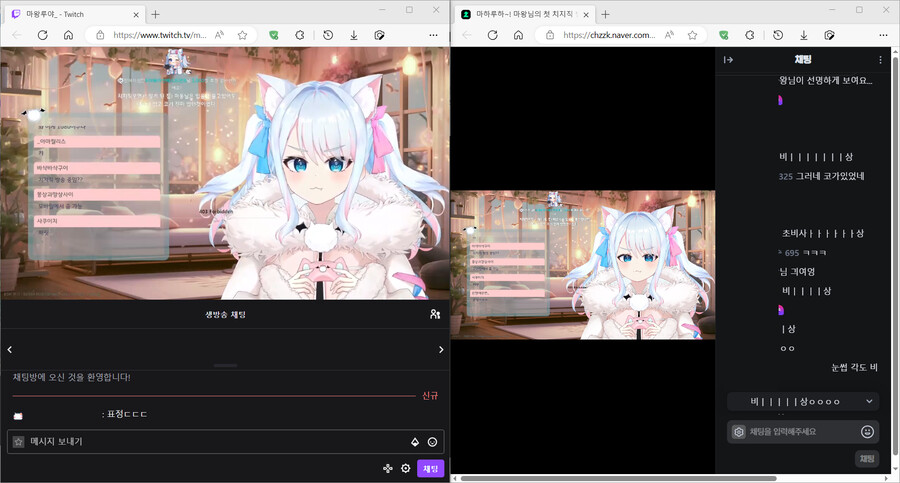Open new tab in Chzzk window
This screenshot has height=483, width=900.
click(x=606, y=14)
